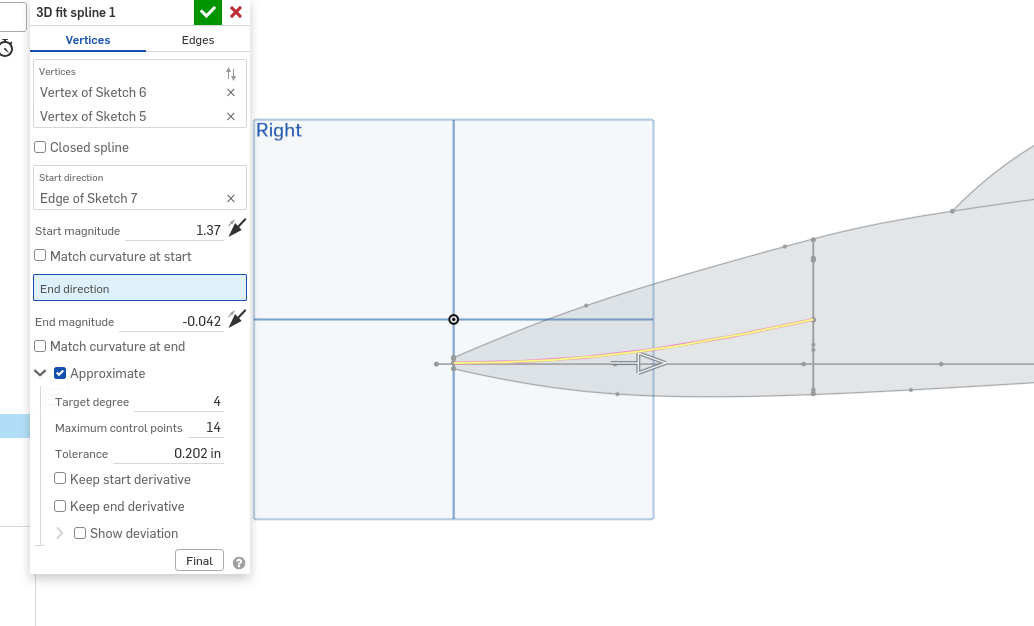Switch to the Edges tab
The image size is (1034, 626).
(x=198, y=40)
